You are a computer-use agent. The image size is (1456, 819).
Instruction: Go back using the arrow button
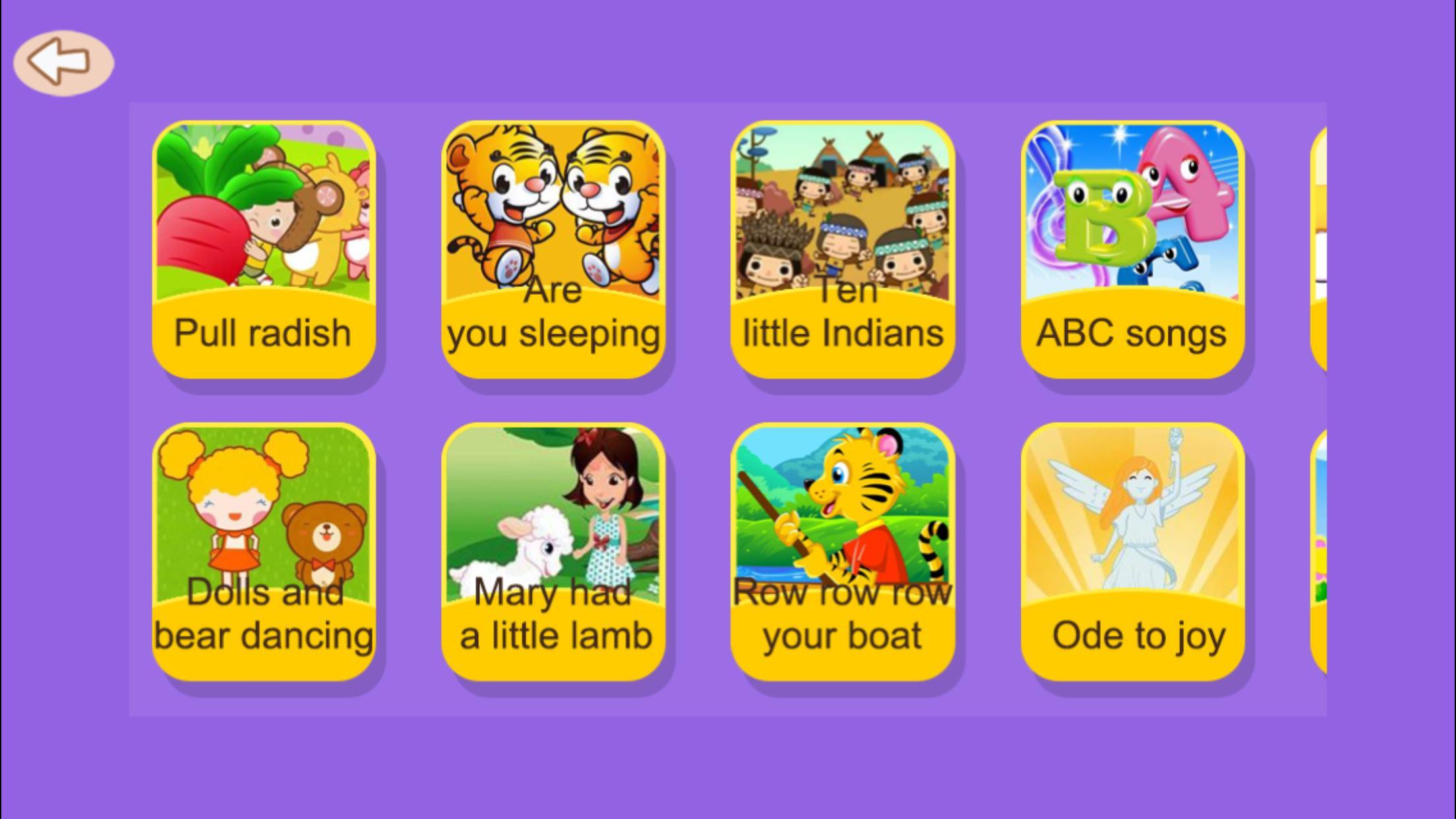(63, 63)
